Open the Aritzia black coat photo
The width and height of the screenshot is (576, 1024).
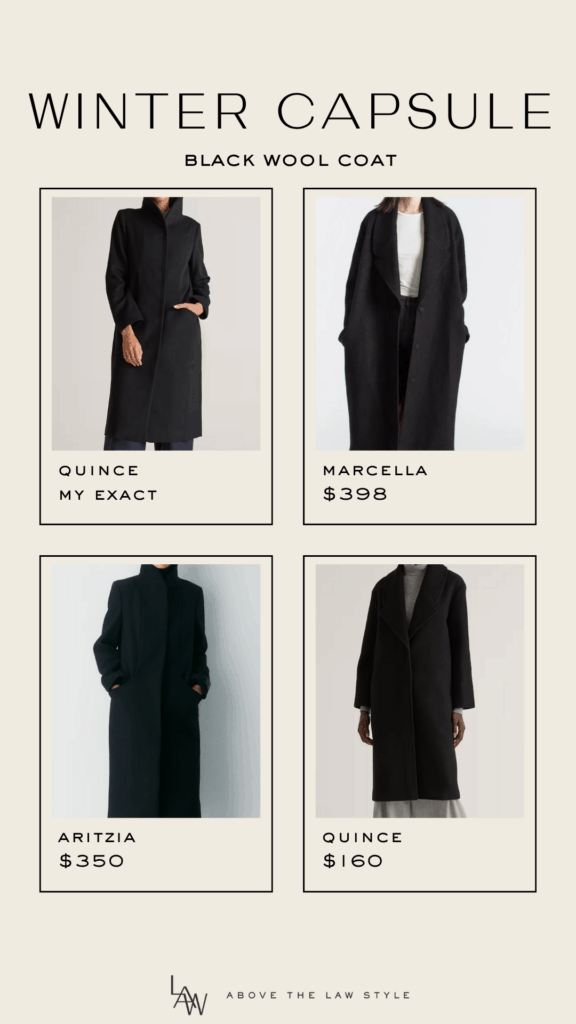(x=156, y=691)
